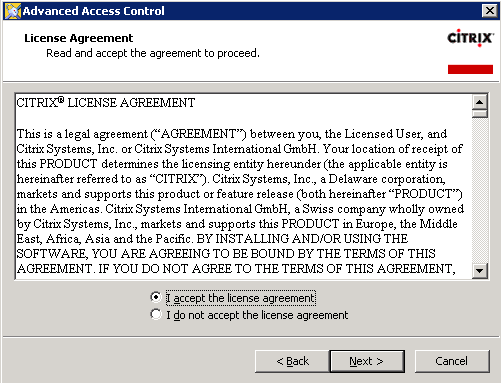Select "I accept the license agreement" radio button
This screenshot has width=501, height=383.
(x=156, y=297)
